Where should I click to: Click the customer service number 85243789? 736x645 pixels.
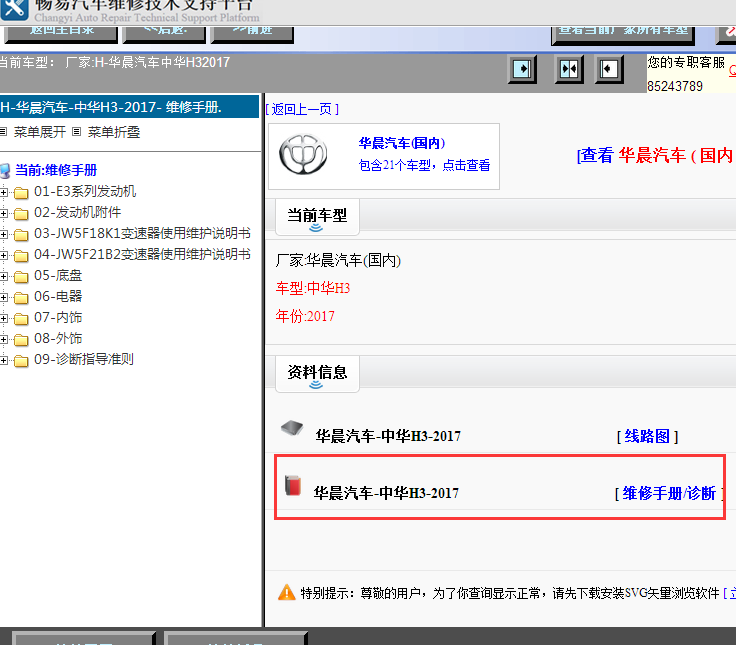click(675, 86)
